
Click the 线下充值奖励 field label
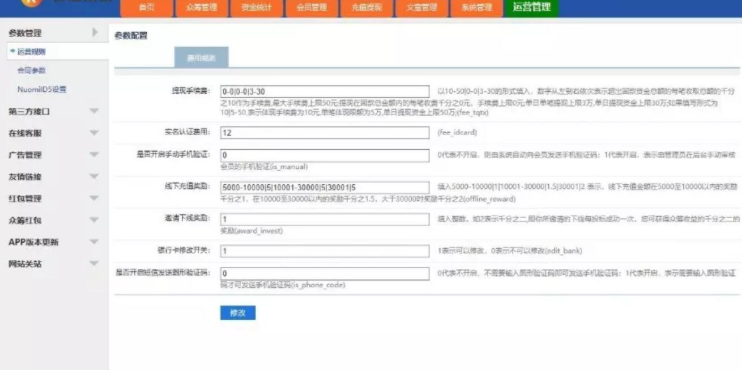pyautogui.click(x=187, y=186)
